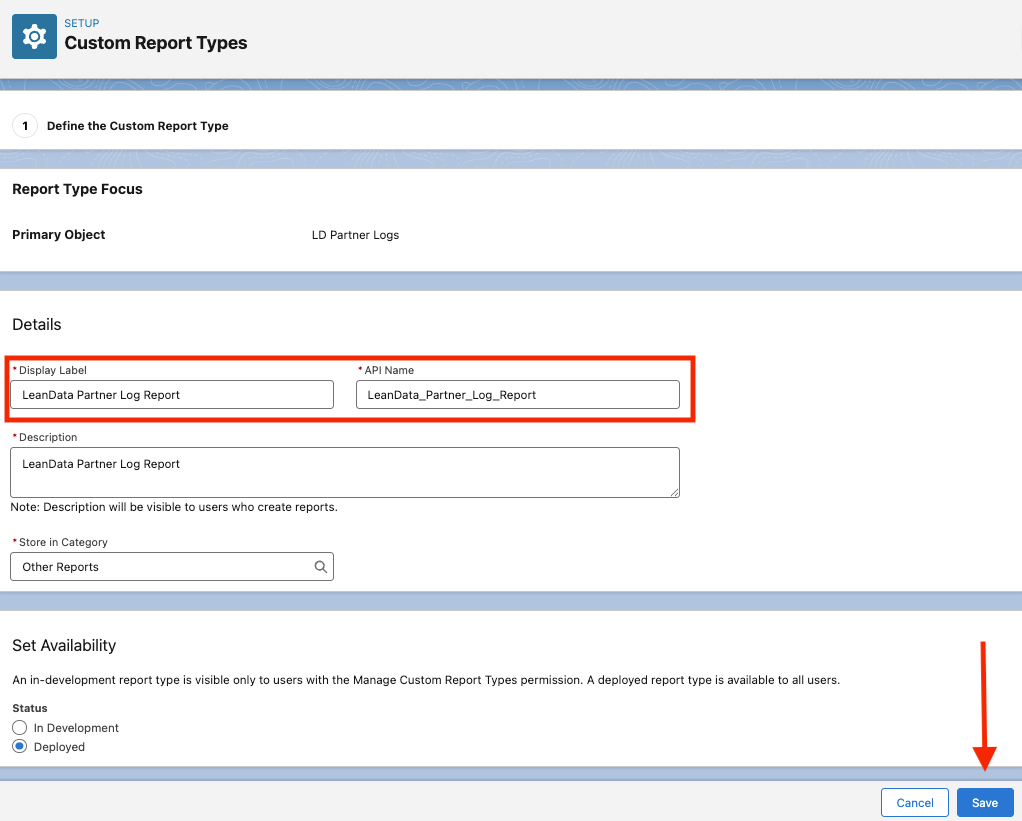
Task: Click the Description textarea resize handle
Action: point(675,493)
